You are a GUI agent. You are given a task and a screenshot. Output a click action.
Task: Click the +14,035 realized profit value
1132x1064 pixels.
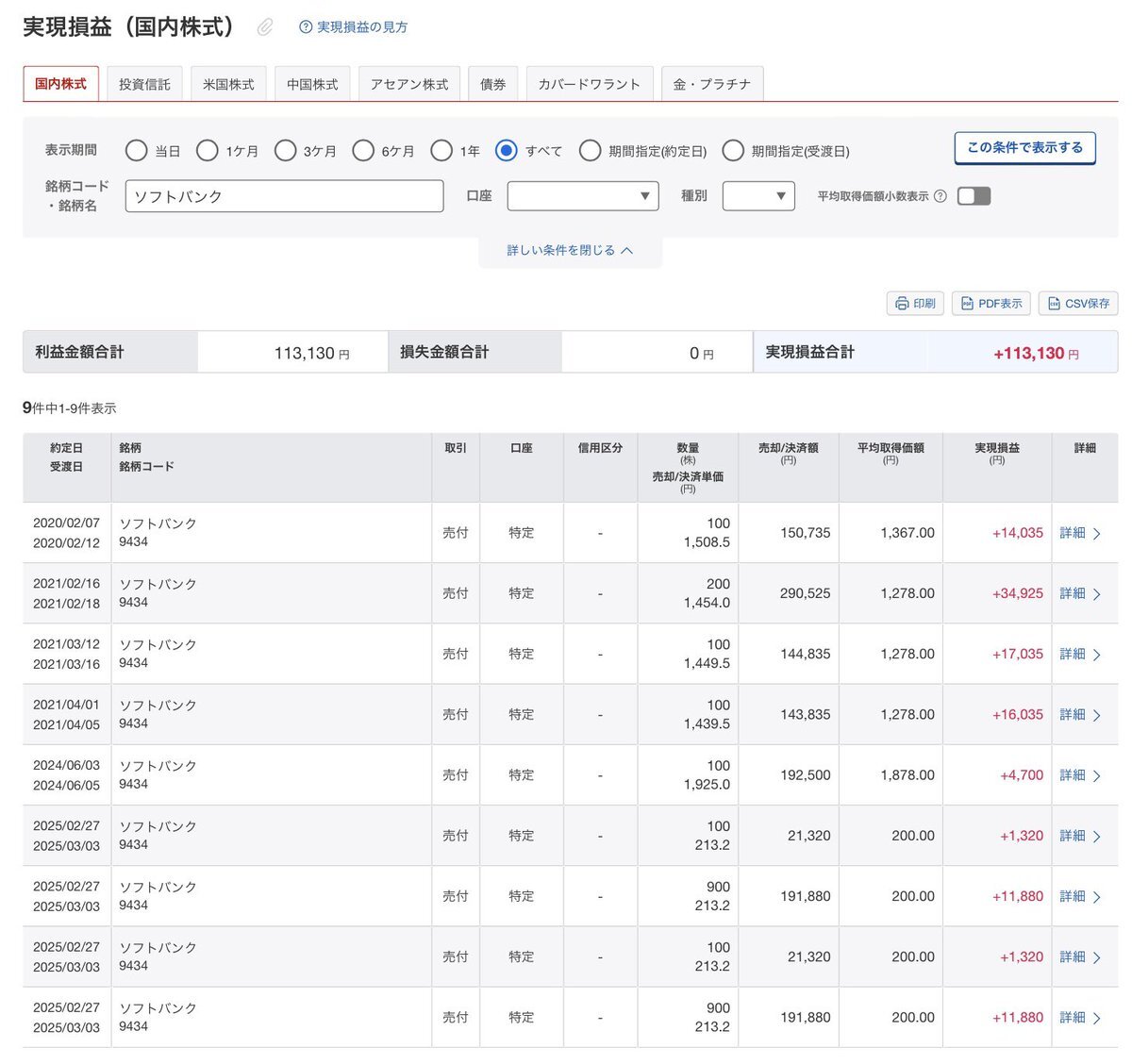click(x=1017, y=533)
